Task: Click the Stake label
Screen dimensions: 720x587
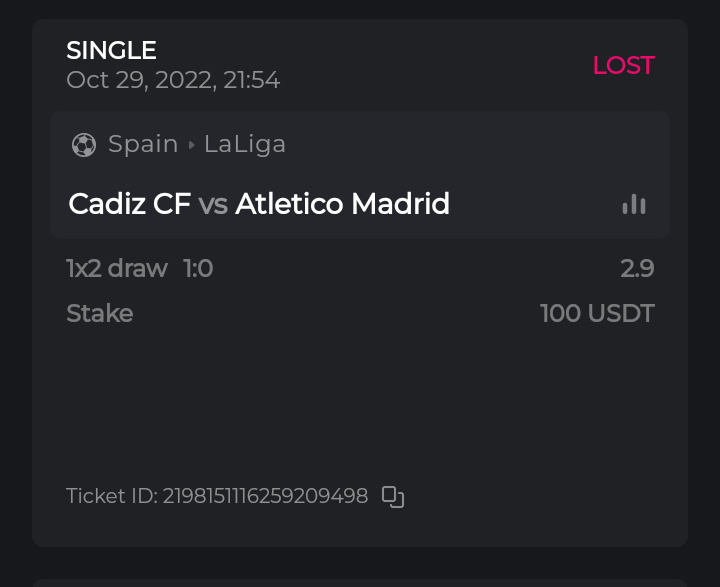Action: coord(99,314)
